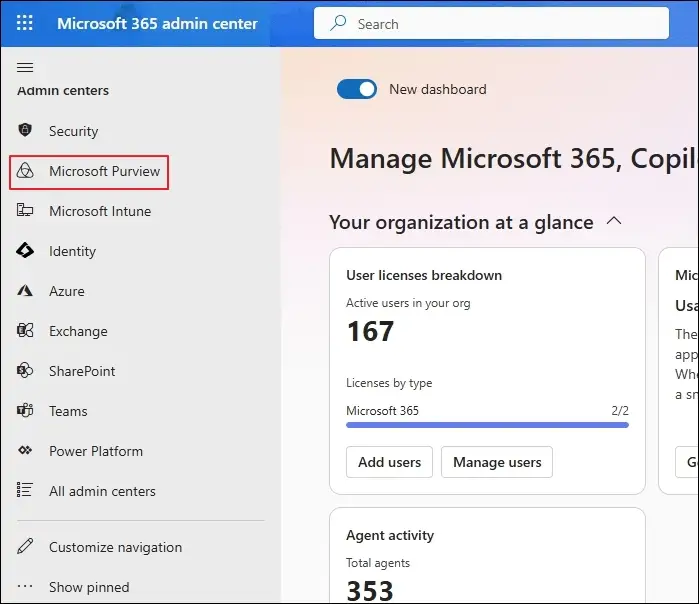The height and width of the screenshot is (604, 699).
Task: Click the Manage users button
Action: click(497, 462)
